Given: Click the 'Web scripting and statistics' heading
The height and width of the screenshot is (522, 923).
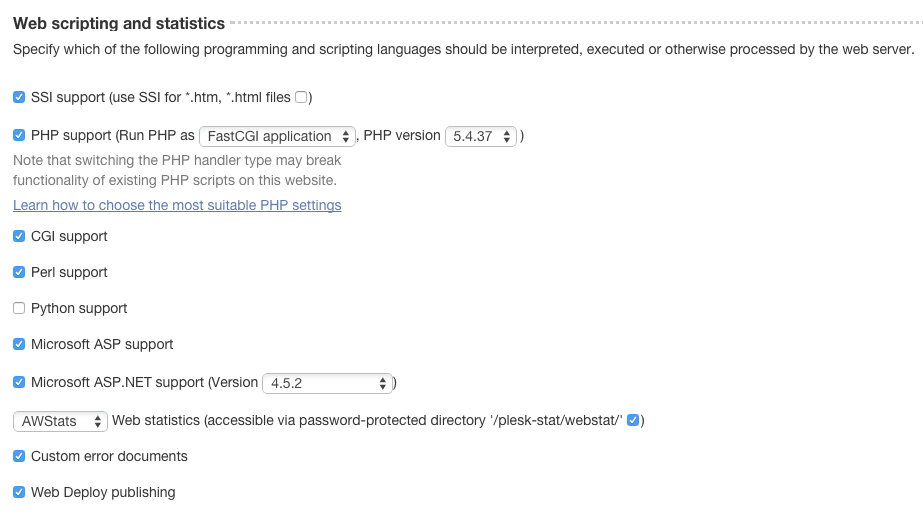Looking at the screenshot, I should 119,23.
